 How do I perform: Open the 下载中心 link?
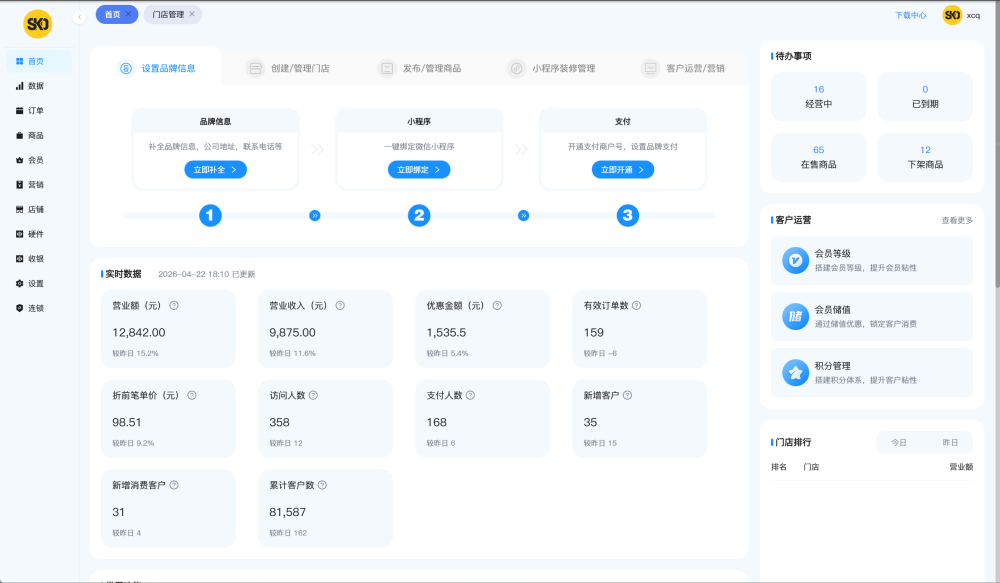(910, 15)
